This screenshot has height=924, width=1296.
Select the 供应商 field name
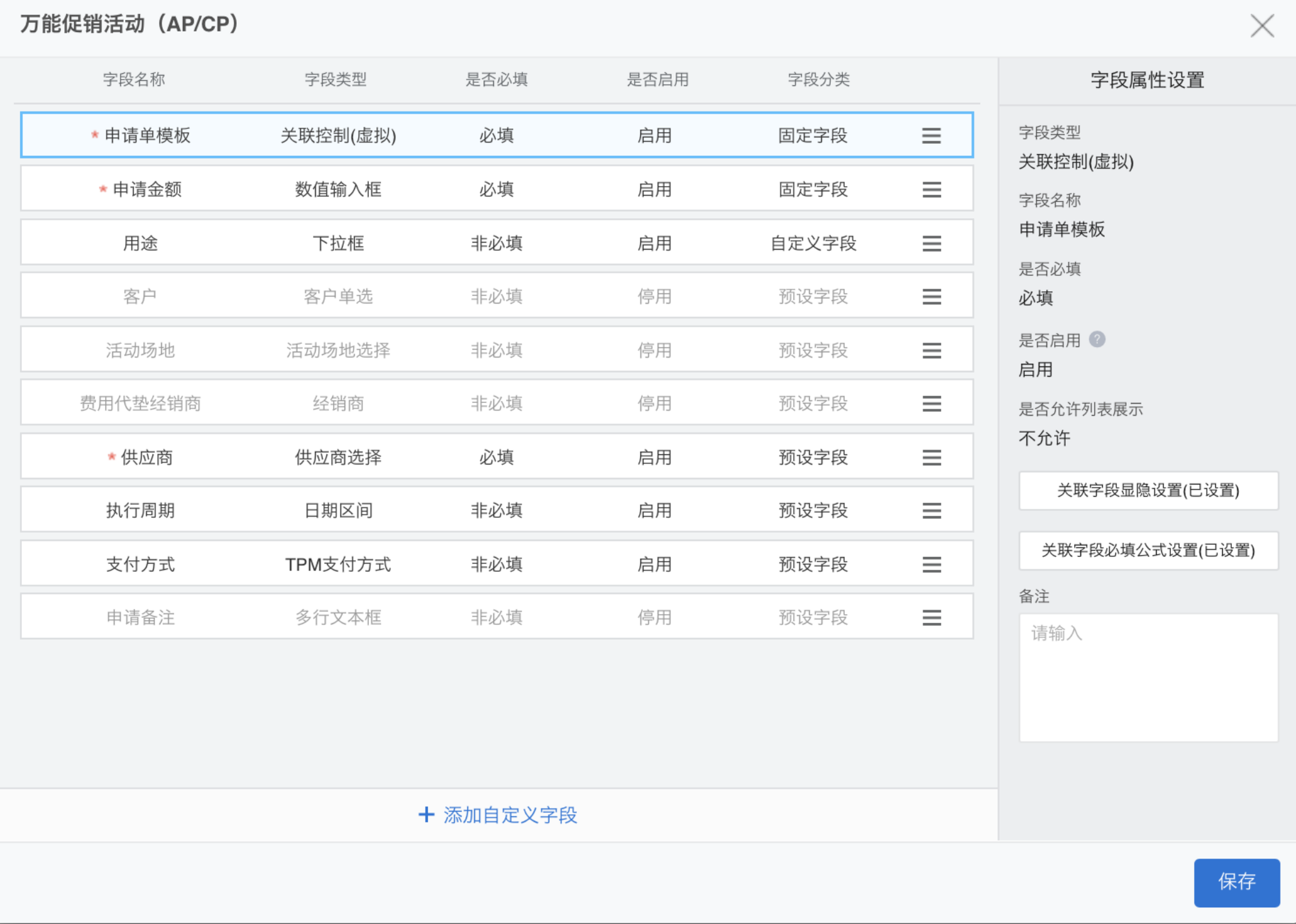coord(147,458)
